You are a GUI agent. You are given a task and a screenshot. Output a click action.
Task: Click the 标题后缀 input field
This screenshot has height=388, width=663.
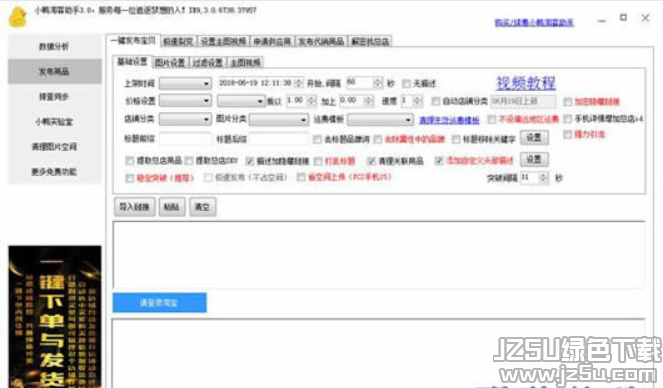coord(279,139)
